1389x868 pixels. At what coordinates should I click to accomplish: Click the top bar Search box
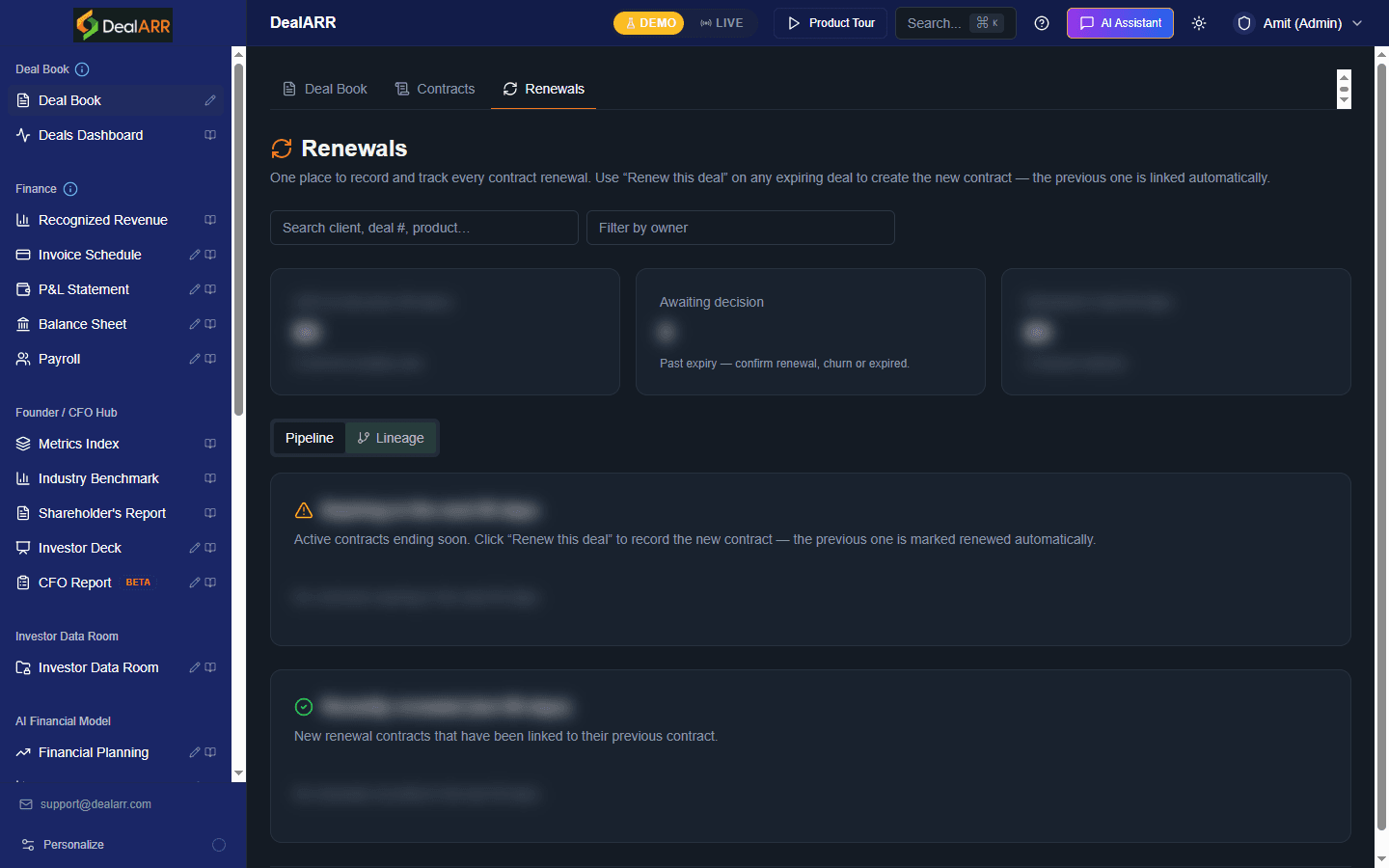point(955,23)
